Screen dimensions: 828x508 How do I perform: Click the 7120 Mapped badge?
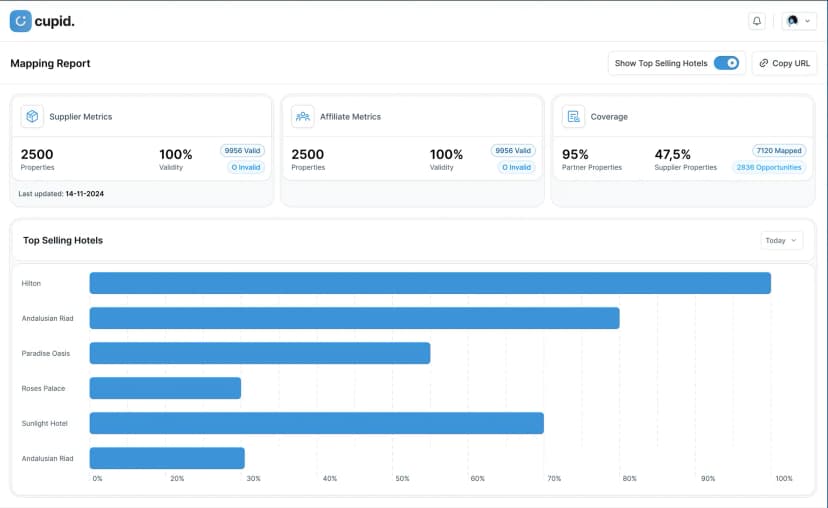[778, 150]
